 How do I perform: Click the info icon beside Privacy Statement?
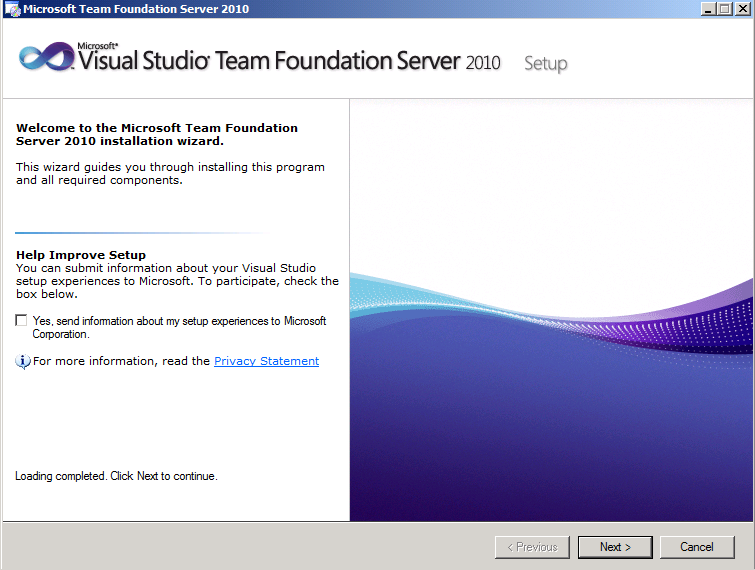[x=23, y=361]
